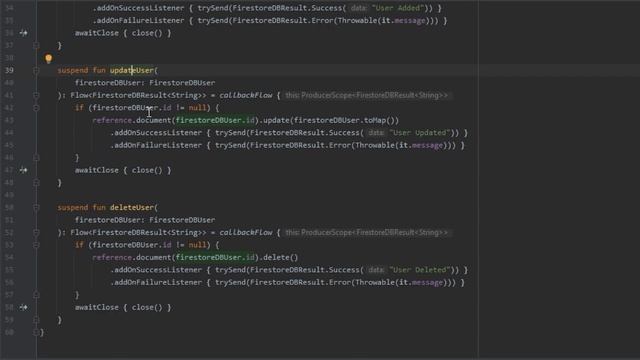
Task: Click awaitClose on line 58
Action: (97, 307)
